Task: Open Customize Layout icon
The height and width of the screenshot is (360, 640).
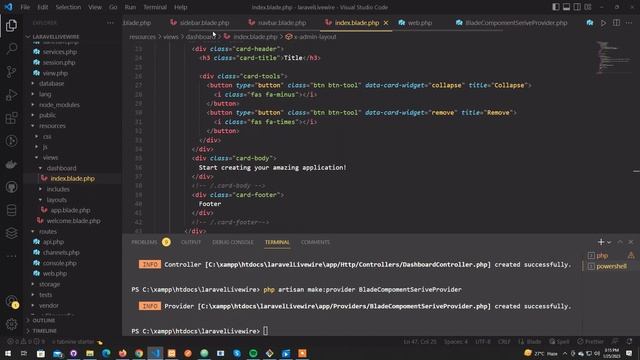Action: click(x=588, y=7)
